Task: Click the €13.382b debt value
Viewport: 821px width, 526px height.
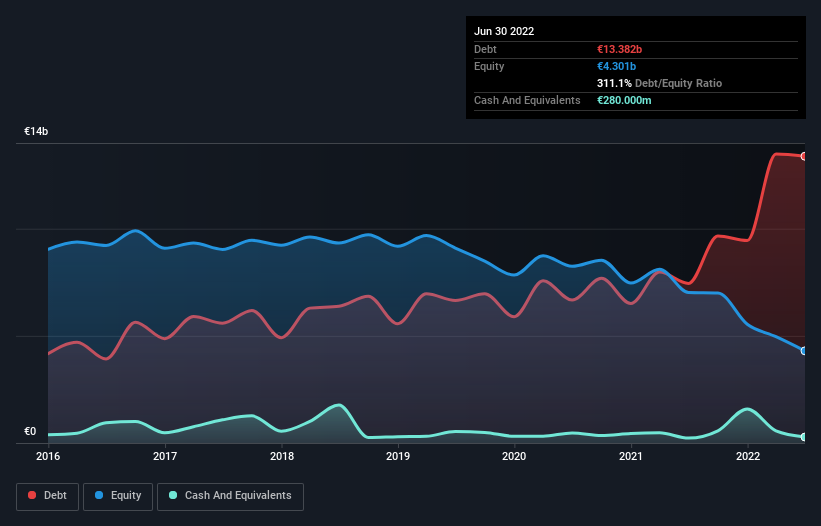Action: point(619,49)
